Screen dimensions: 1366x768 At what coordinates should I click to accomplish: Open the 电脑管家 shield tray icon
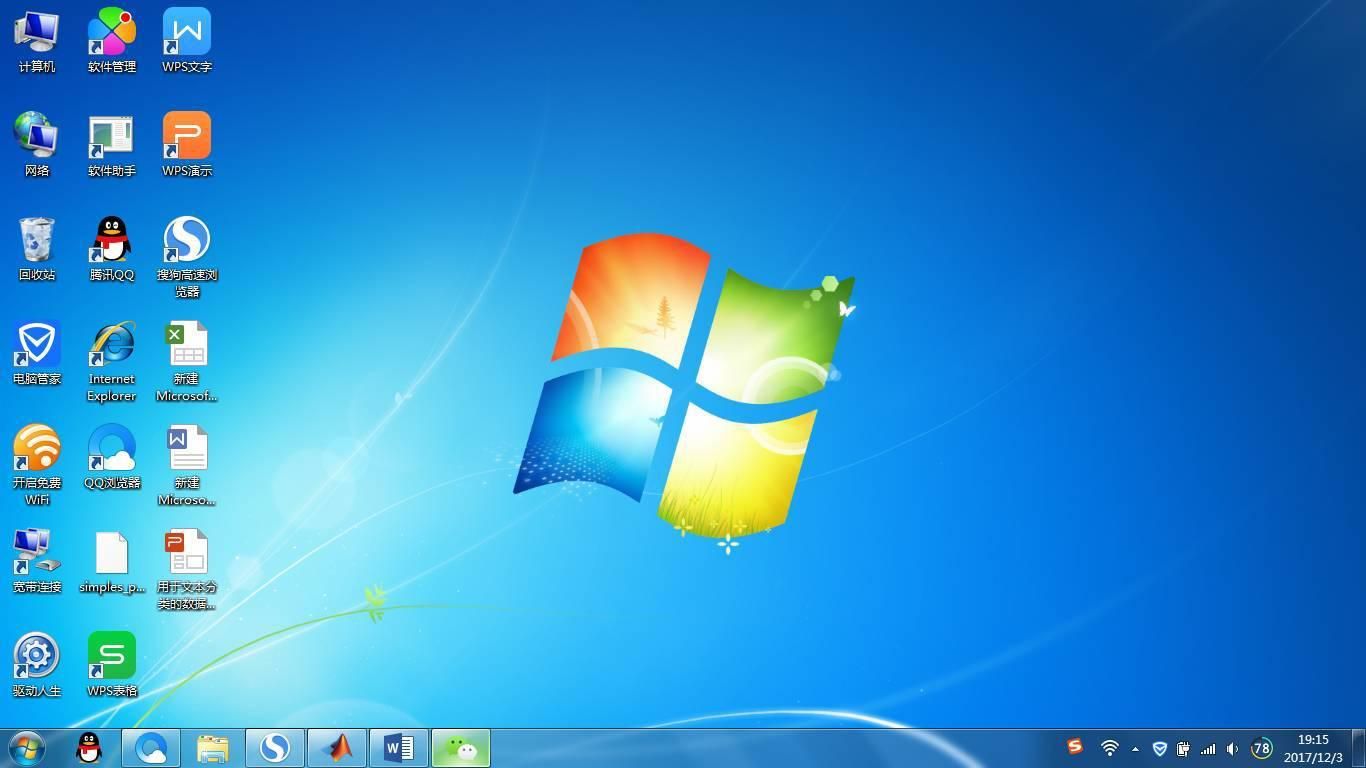point(1160,748)
